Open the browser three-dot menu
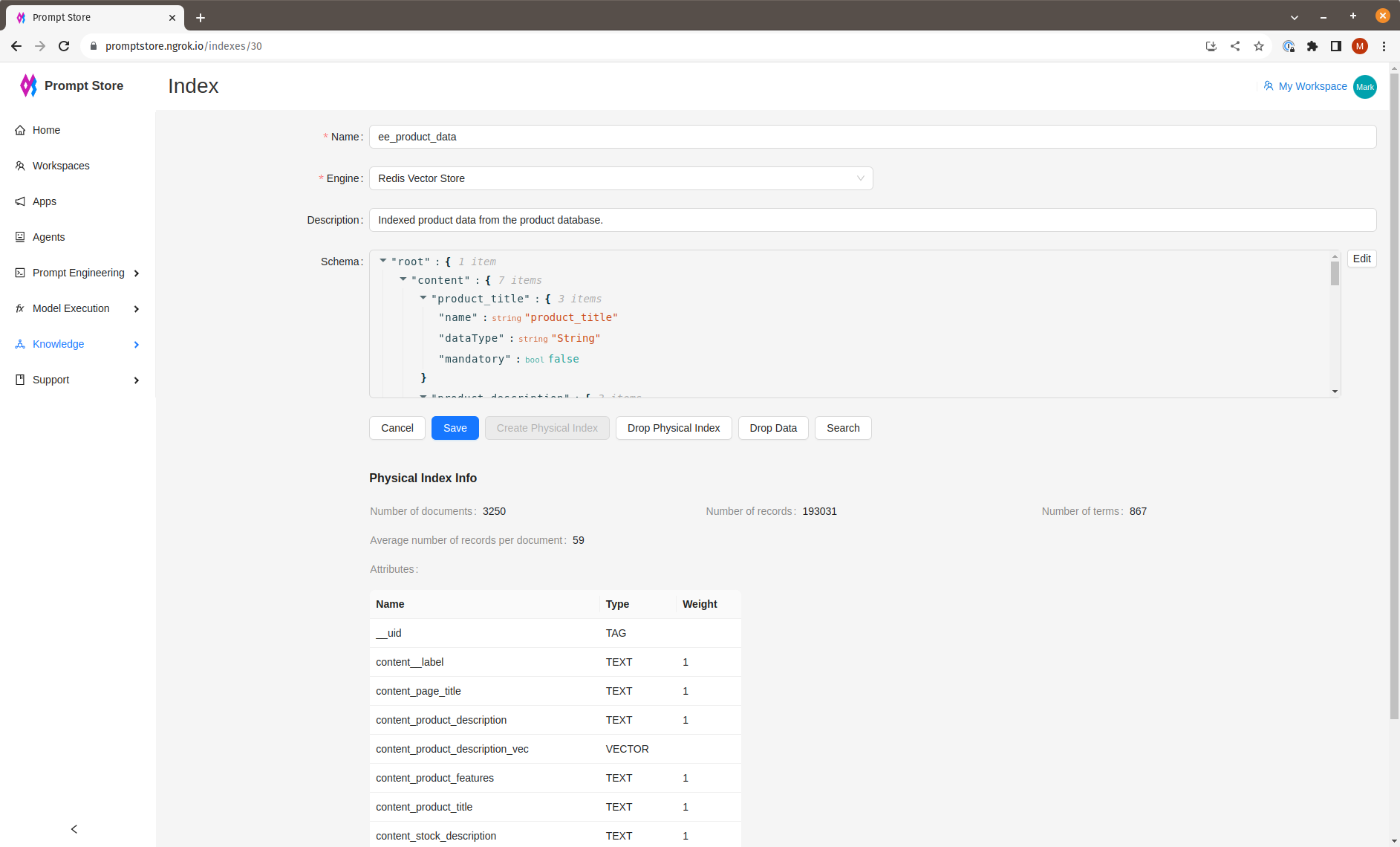 coord(1384,46)
